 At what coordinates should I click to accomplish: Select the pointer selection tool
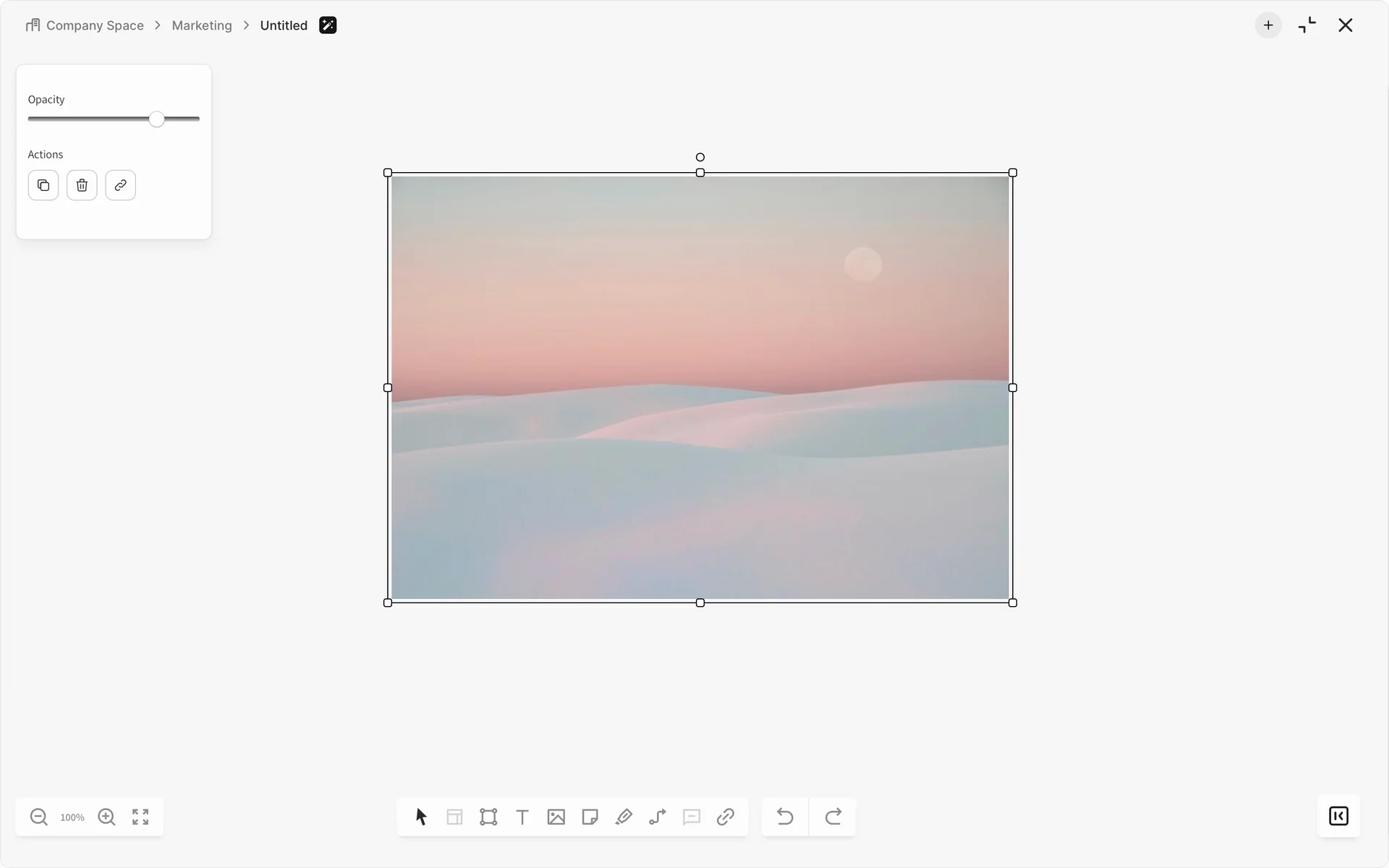(x=421, y=817)
